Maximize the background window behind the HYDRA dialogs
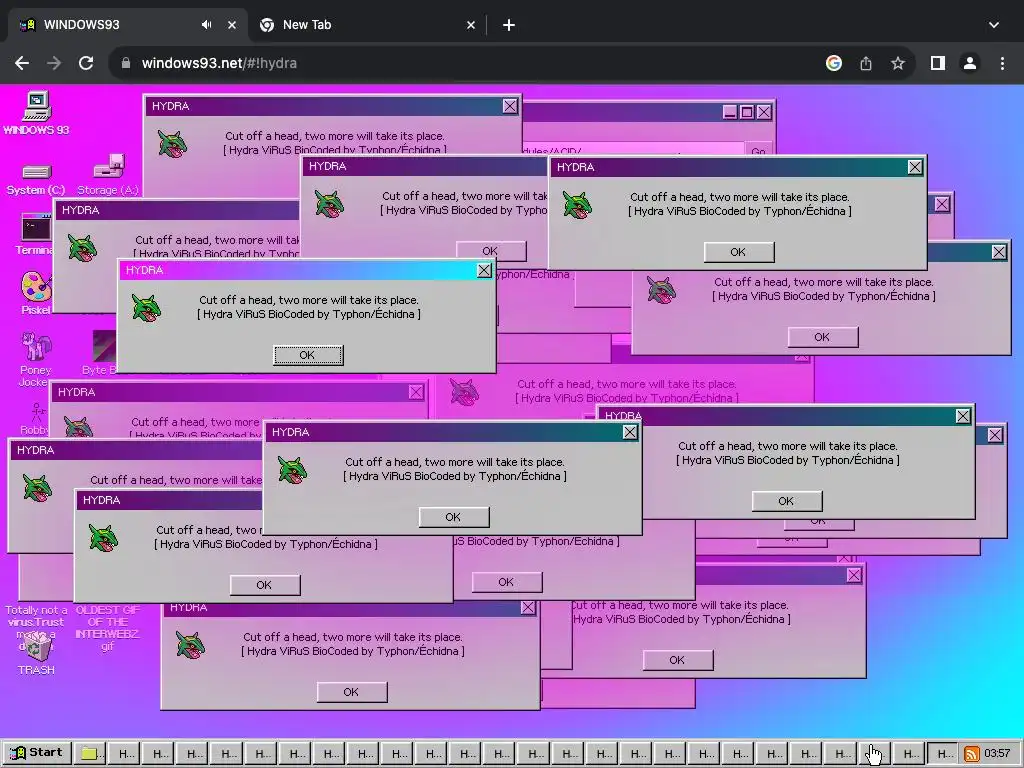The image size is (1024, 768). tap(746, 112)
